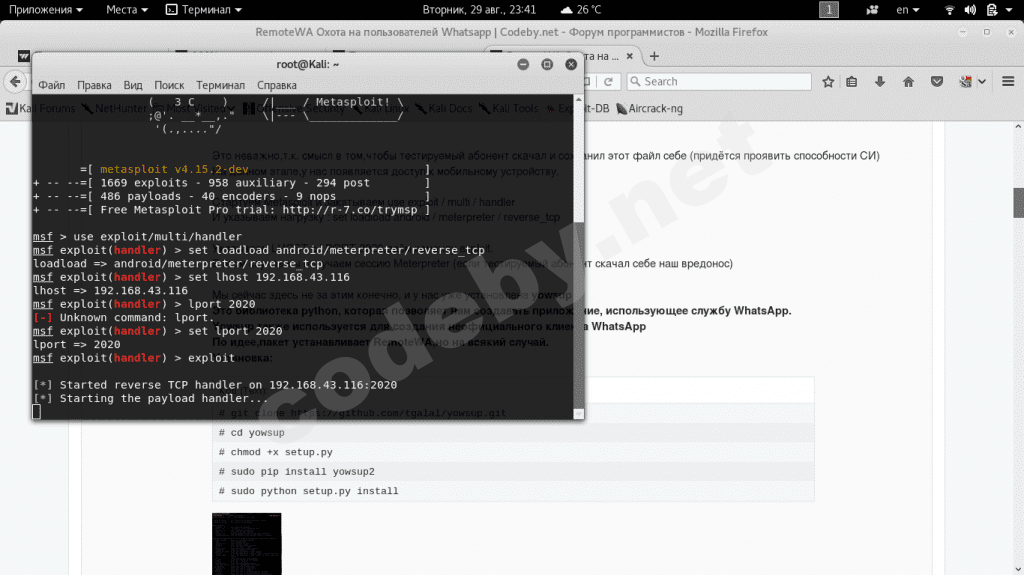Open the system power menu arrow
1024x575 pixels.
(x=1011, y=10)
